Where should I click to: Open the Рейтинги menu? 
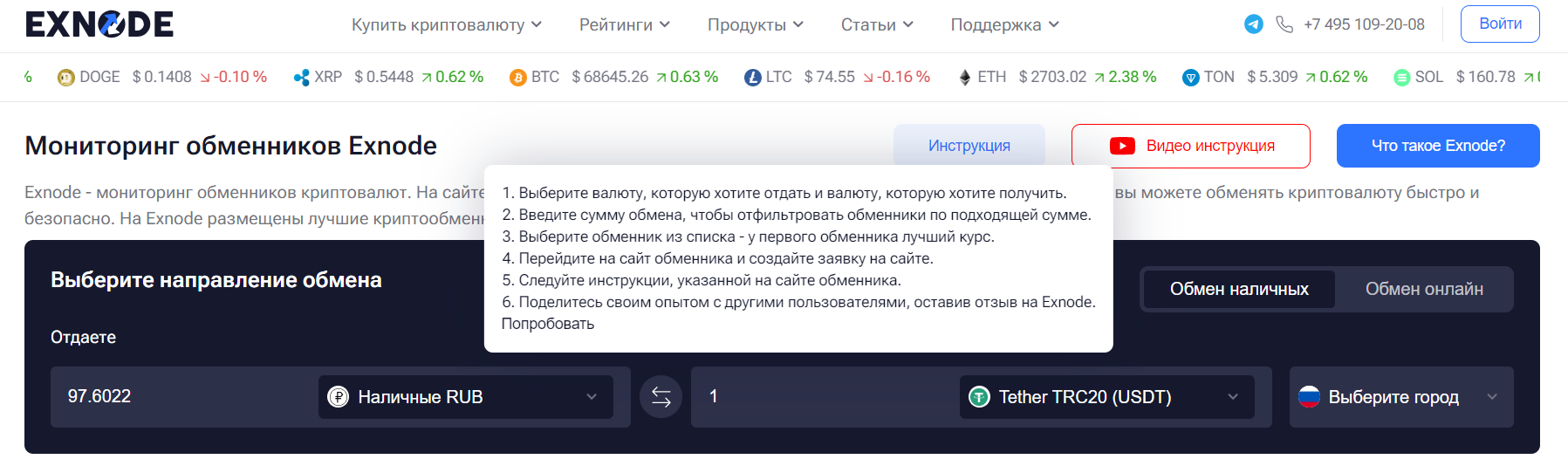[625, 25]
